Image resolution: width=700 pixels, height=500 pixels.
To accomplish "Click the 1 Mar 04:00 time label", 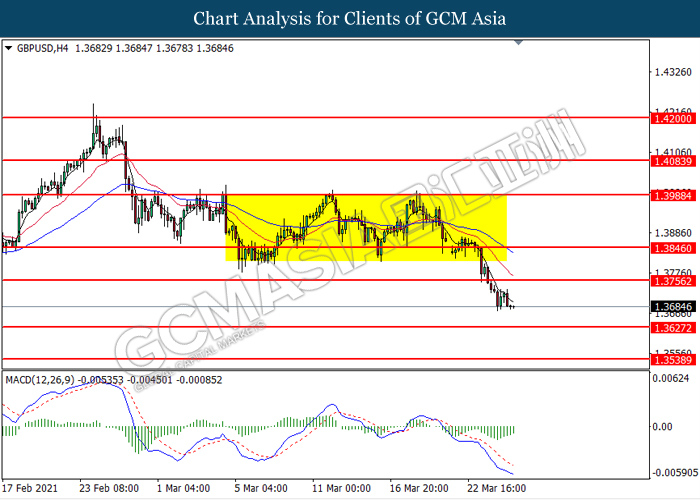I will click(183, 488).
